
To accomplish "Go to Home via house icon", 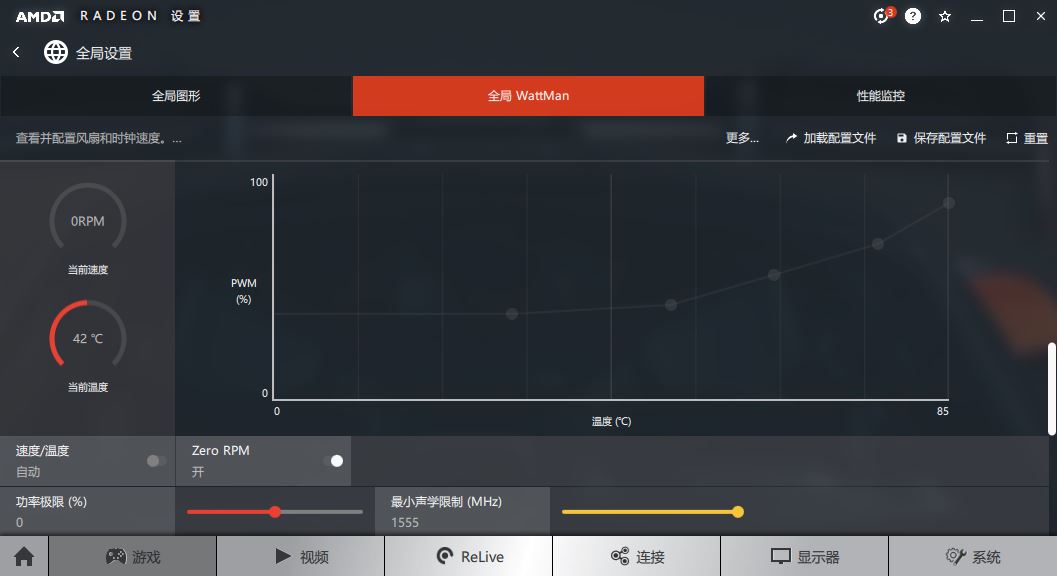I will click(24, 556).
